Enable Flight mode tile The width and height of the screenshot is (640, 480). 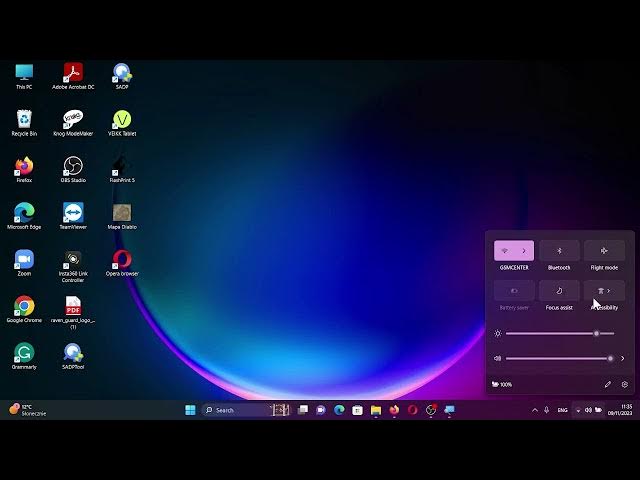click(x=604, y=251)
